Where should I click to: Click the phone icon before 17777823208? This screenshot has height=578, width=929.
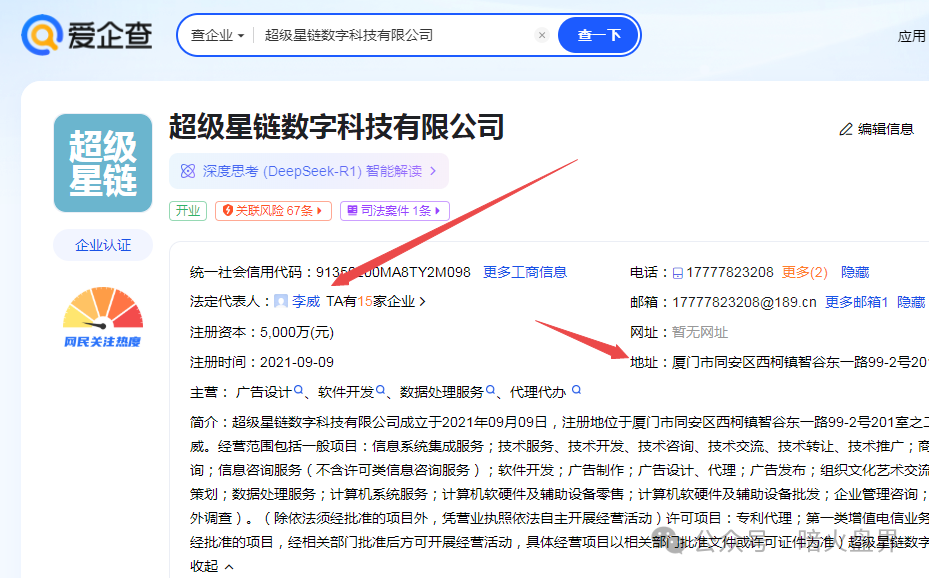[678, 270]
